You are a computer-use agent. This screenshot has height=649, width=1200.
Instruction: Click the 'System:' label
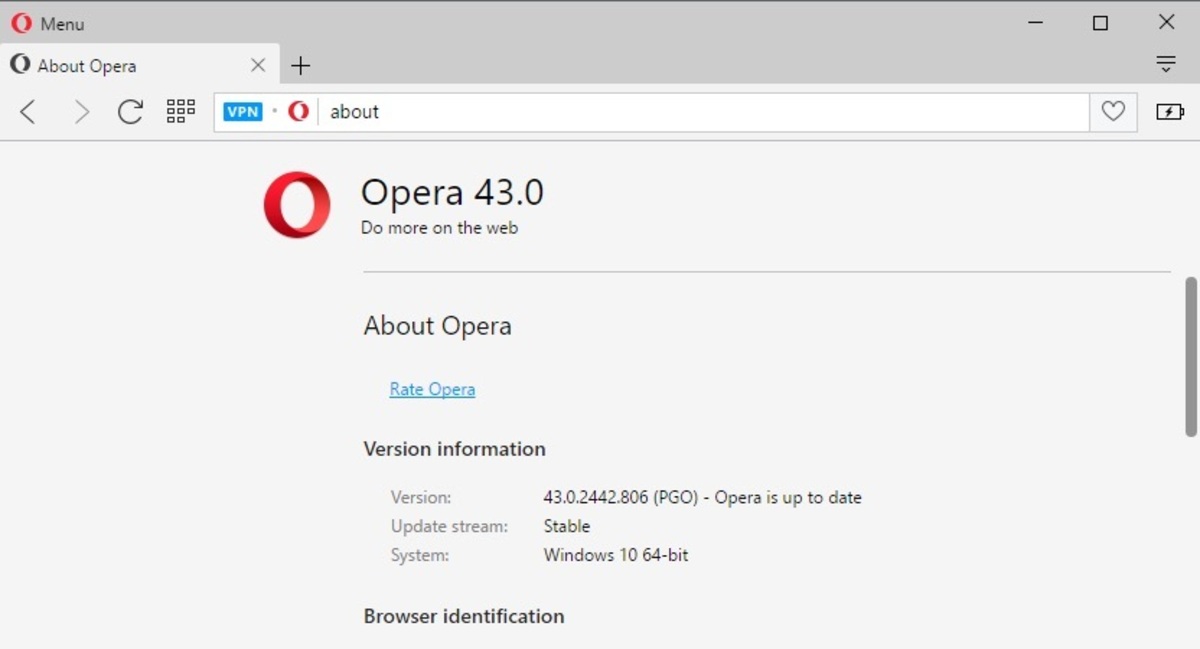point(420,555)
